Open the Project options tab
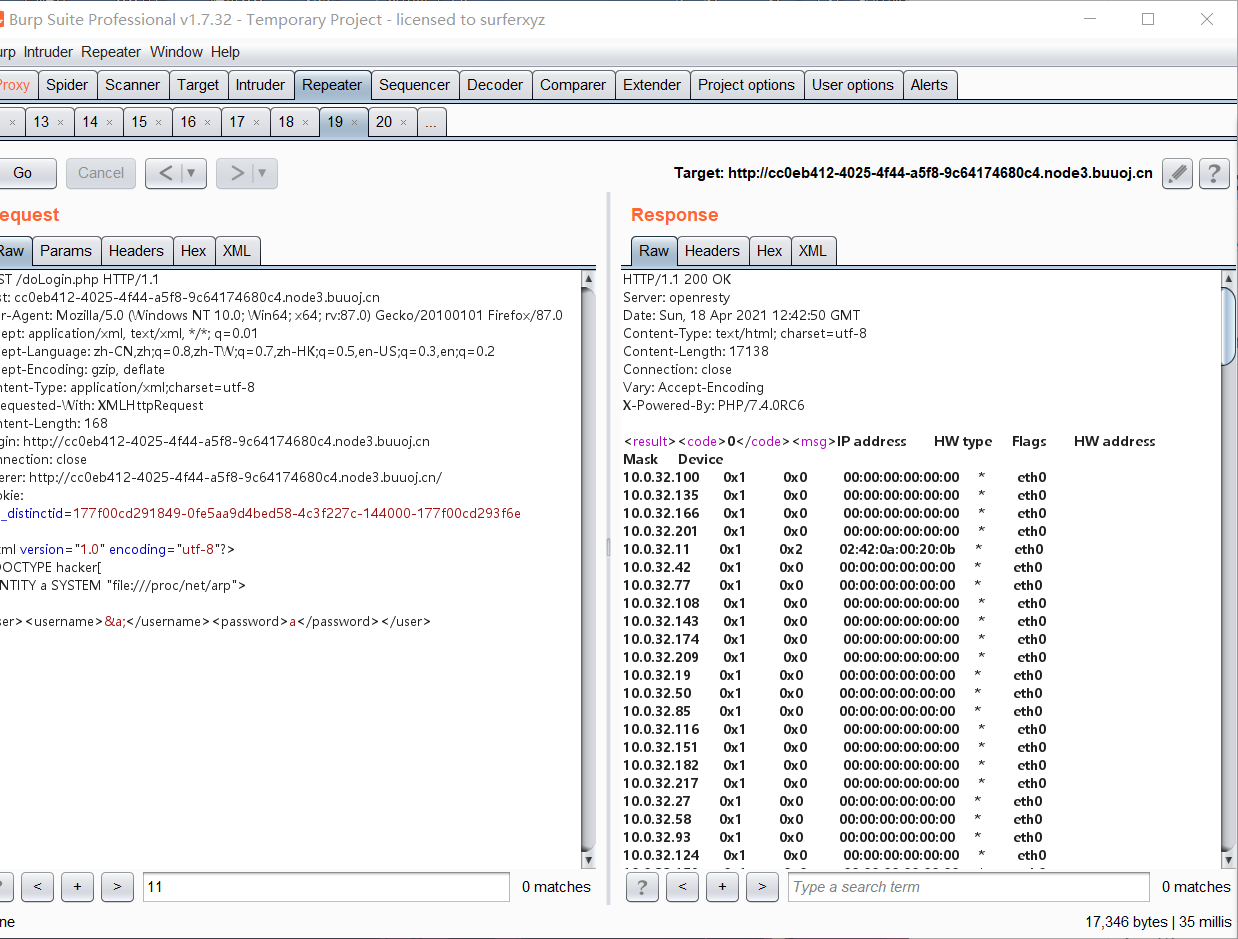Image resolution: width=1238 pixels, height=939 pixels. click(x=746, y=85)
